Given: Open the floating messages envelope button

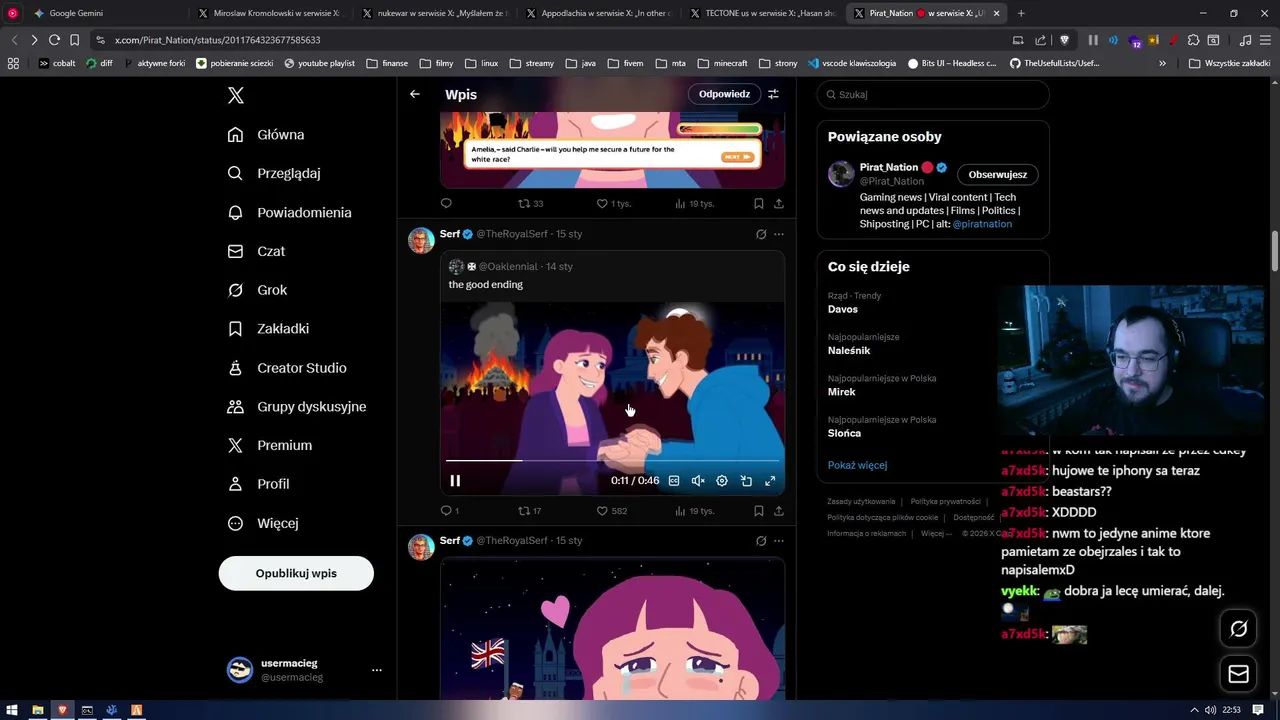Looking at the screenshot, I should [x=1239, y=674].
